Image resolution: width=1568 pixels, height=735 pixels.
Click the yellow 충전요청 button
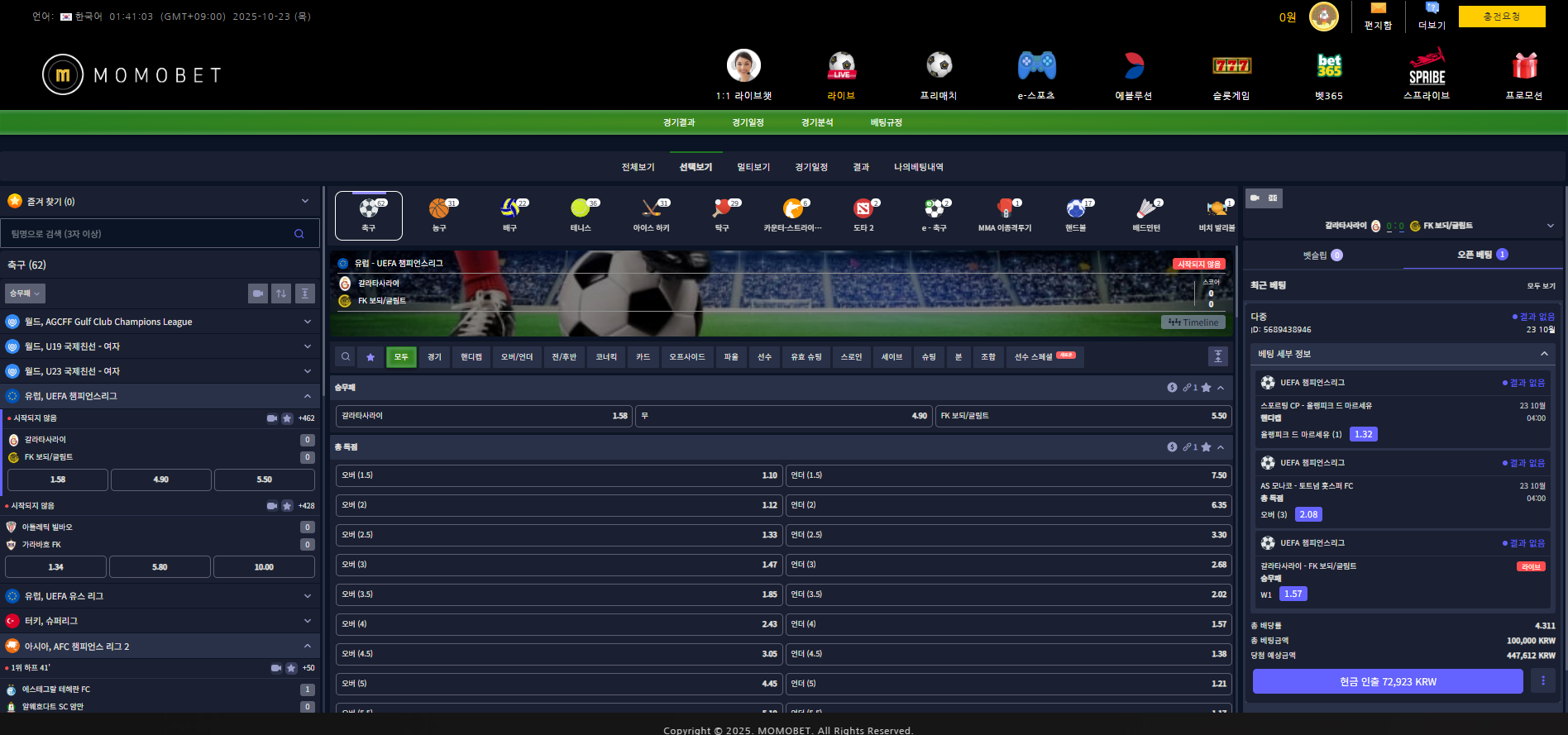pyautogui.click(x=1501, y=17)
